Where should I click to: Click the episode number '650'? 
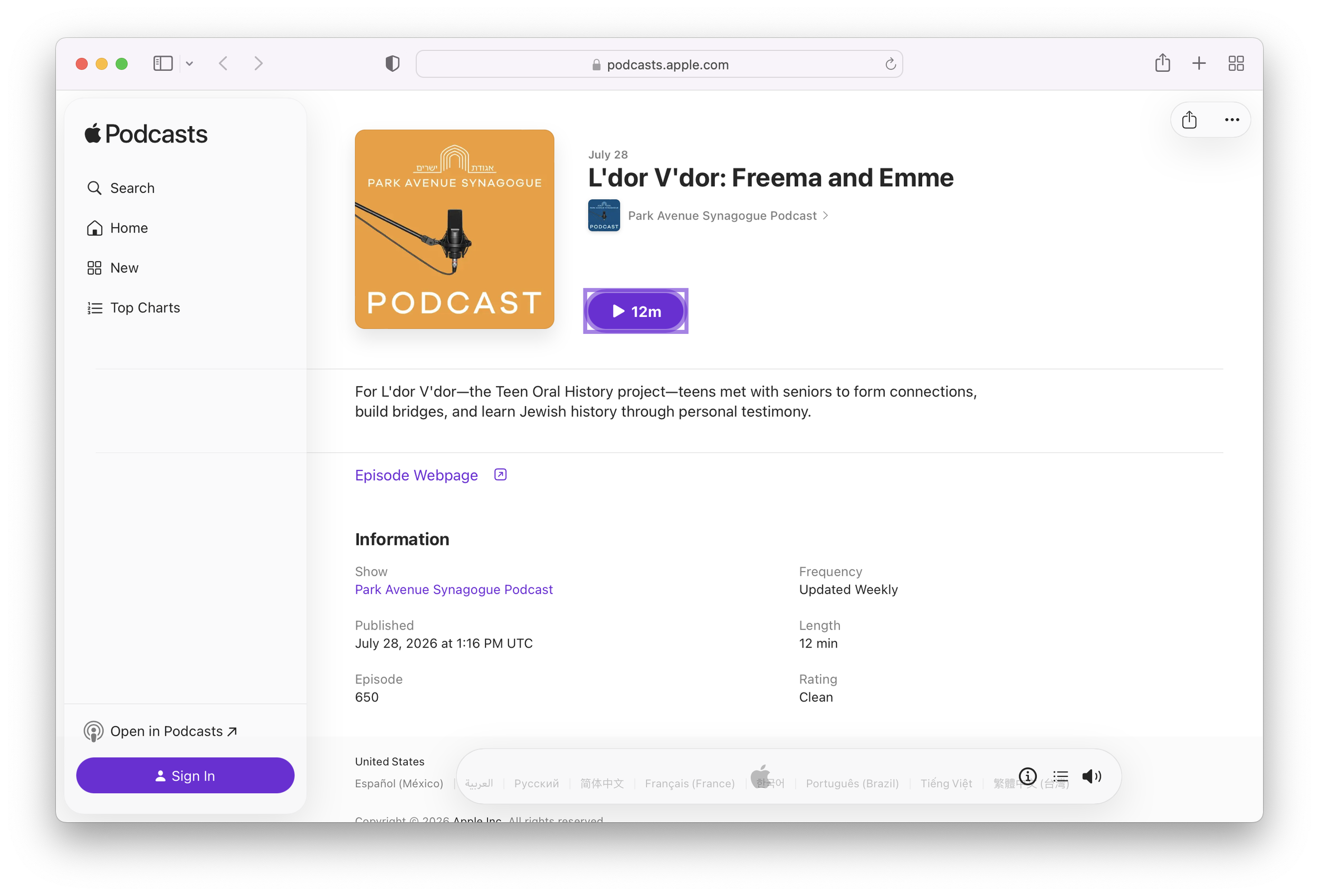tap(367, 697)
